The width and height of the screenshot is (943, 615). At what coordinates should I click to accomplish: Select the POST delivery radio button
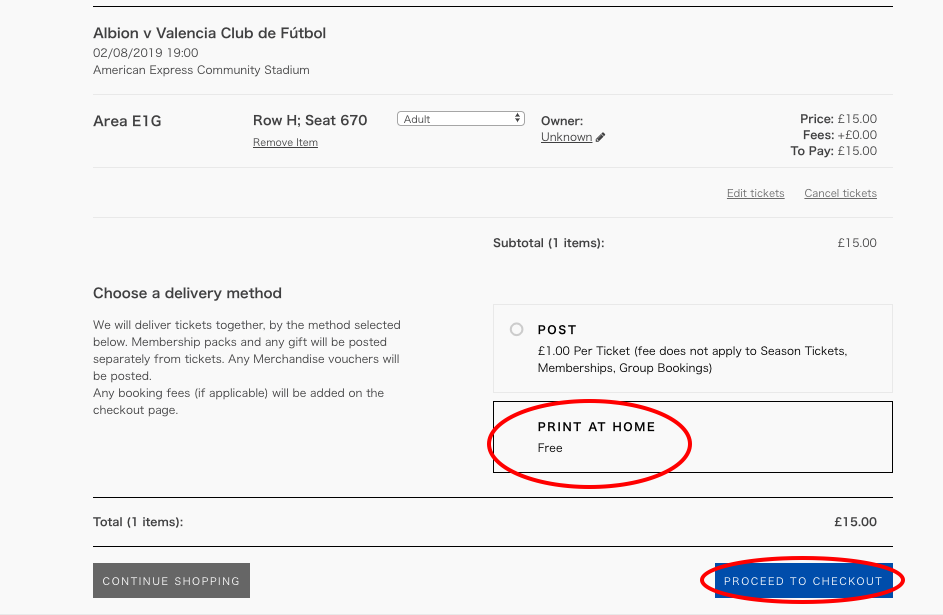[517, 329]
